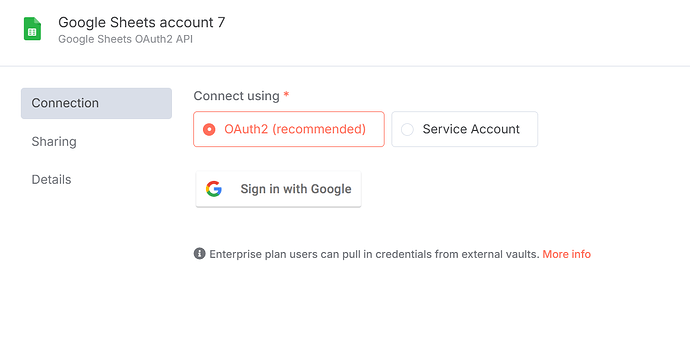This screenshot has width=690, height=364.
Task: Select the Service Account radio circle
Action: click(x=407, y=129)
